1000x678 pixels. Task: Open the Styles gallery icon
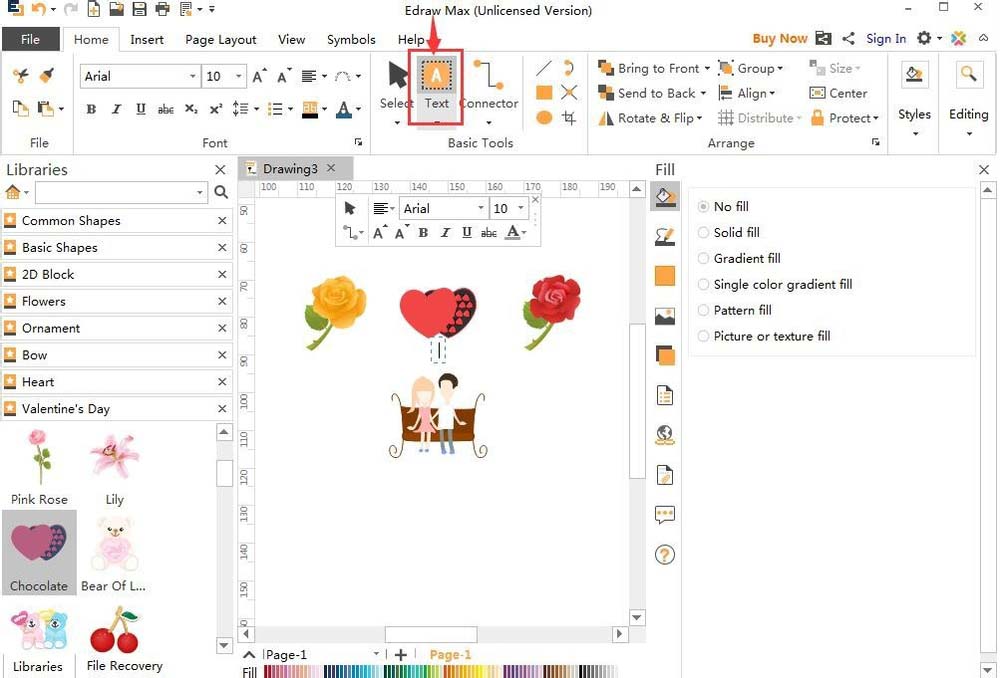(x=913, y=75)
